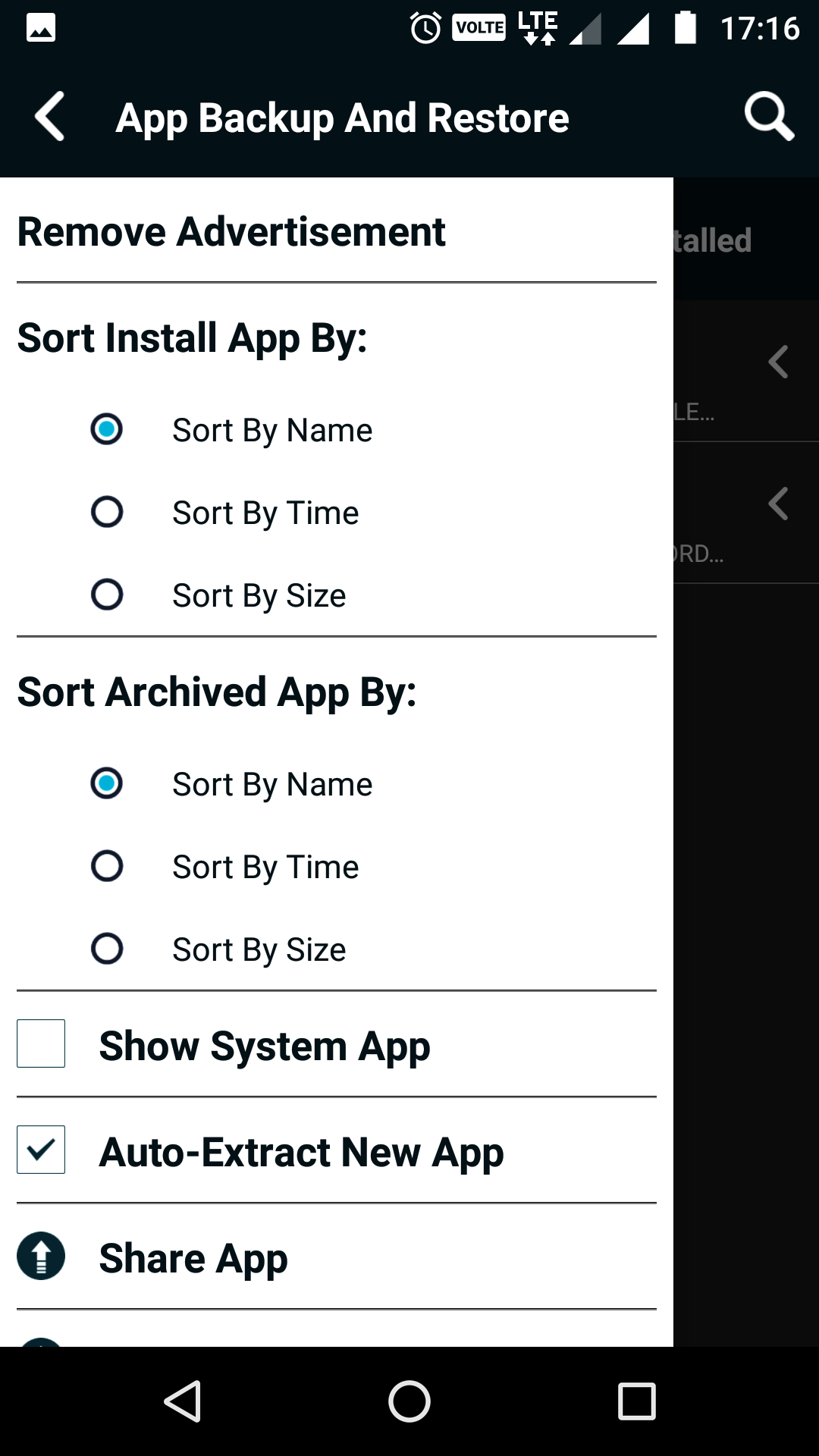Open search with the magnifier icon
The image size is (819, 1456).
(x=768, y=118)
